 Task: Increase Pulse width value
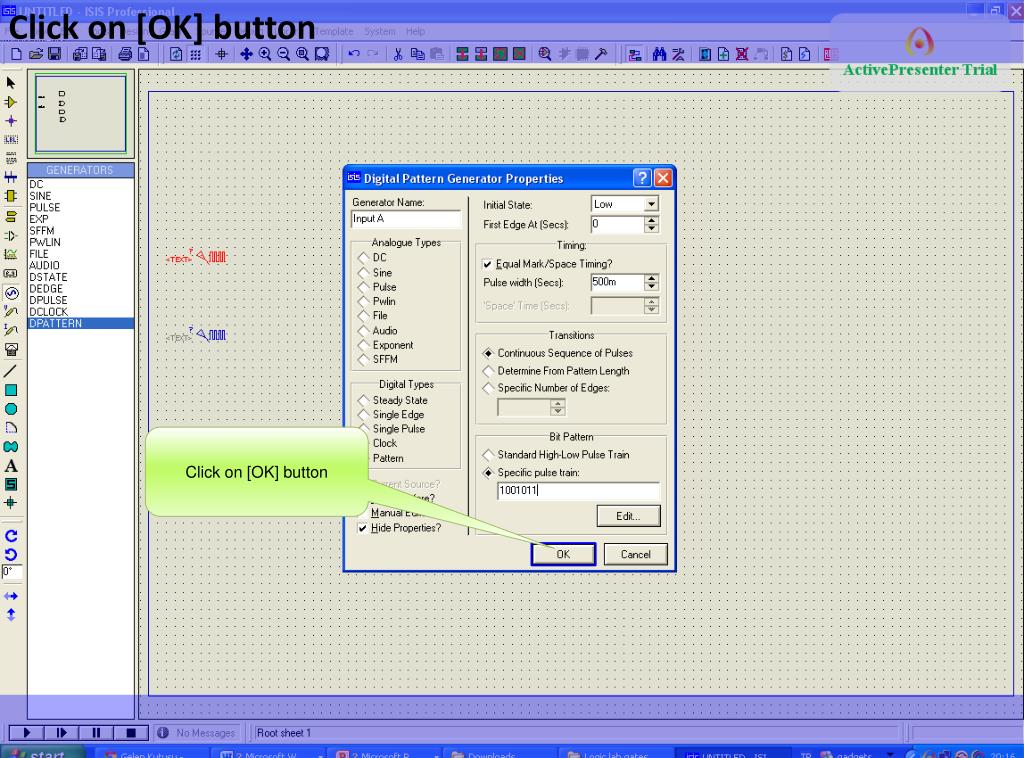(x=651, y=278)
